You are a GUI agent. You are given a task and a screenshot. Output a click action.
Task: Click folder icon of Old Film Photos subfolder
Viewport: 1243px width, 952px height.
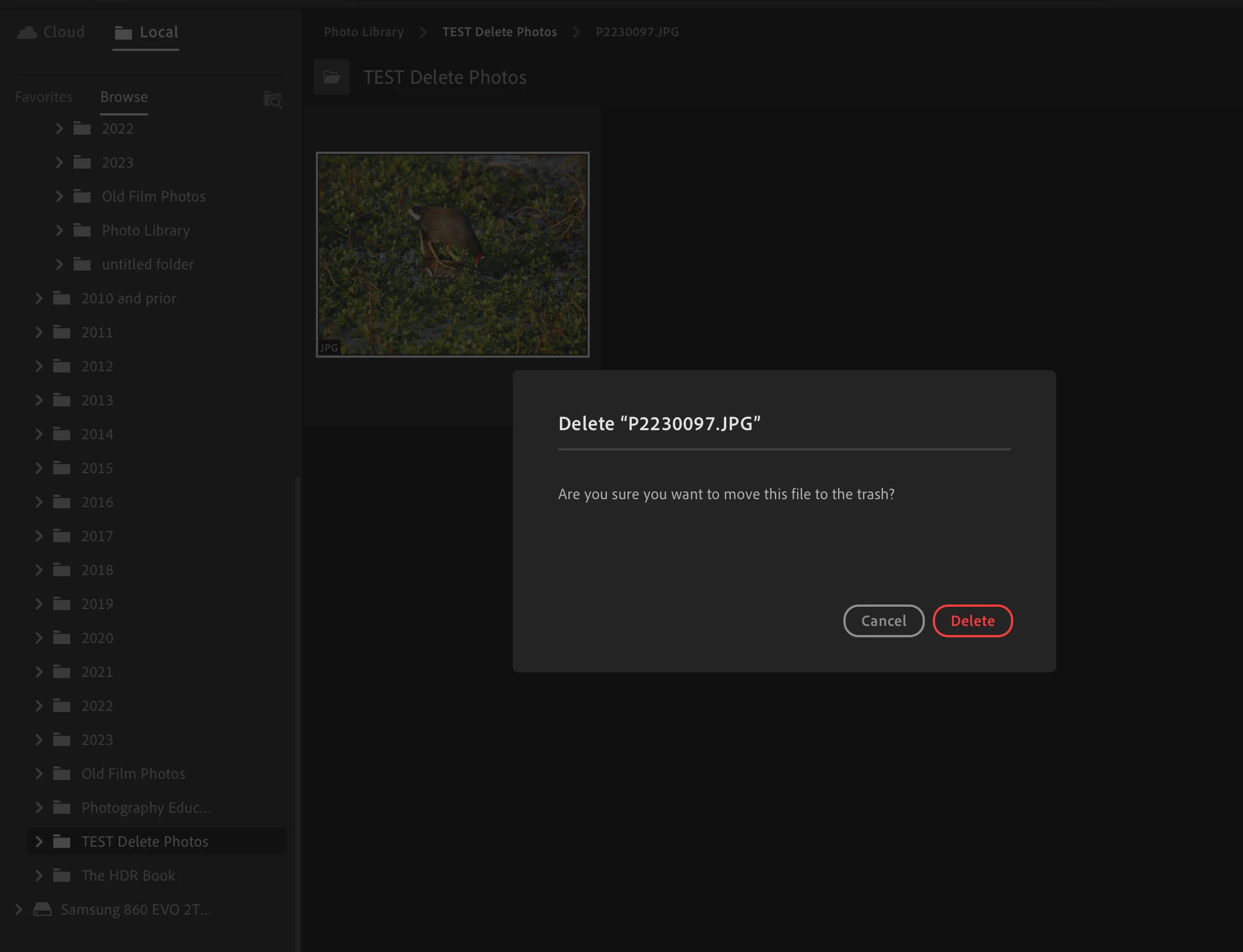tap(82, 196)
